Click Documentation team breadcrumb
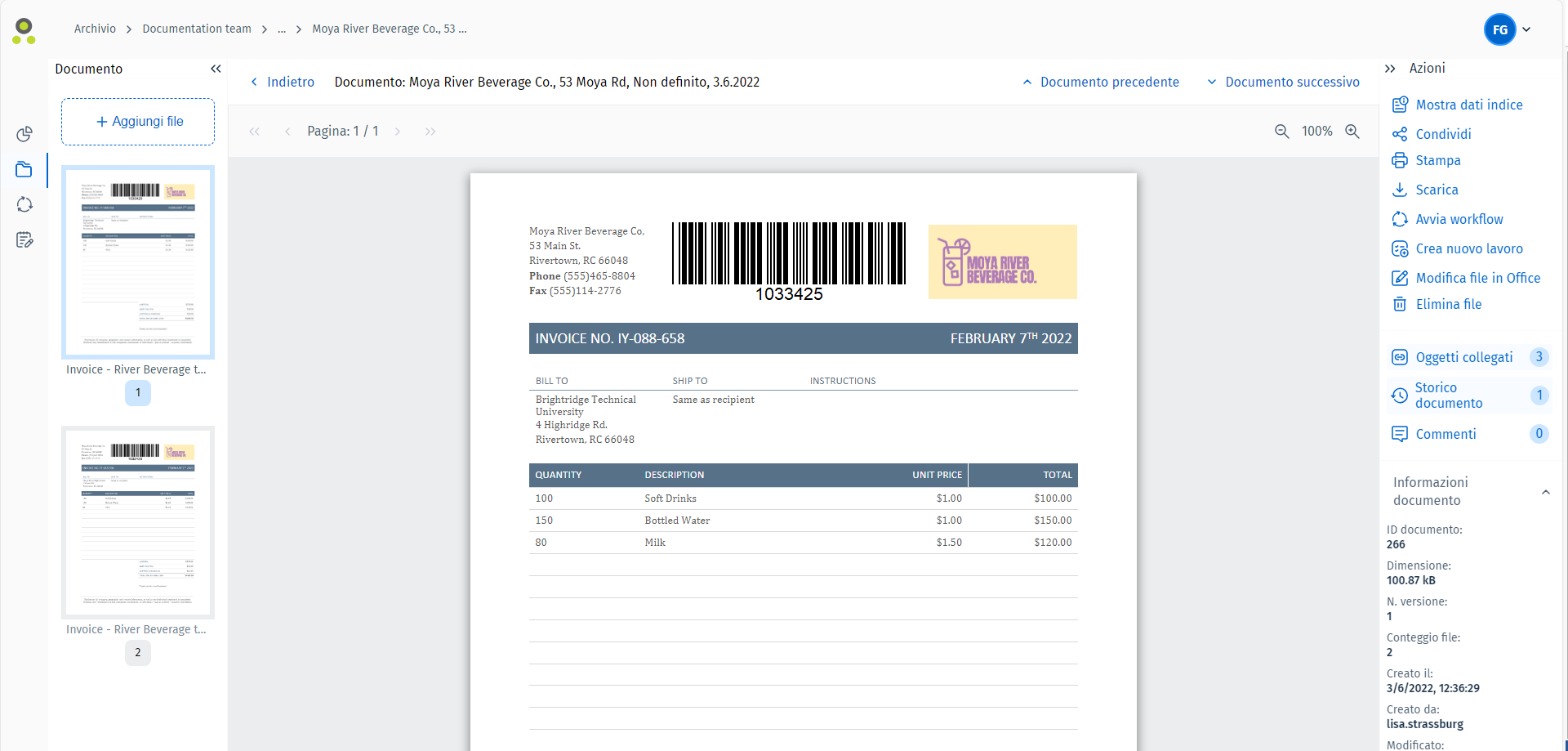 pos(197,29)
